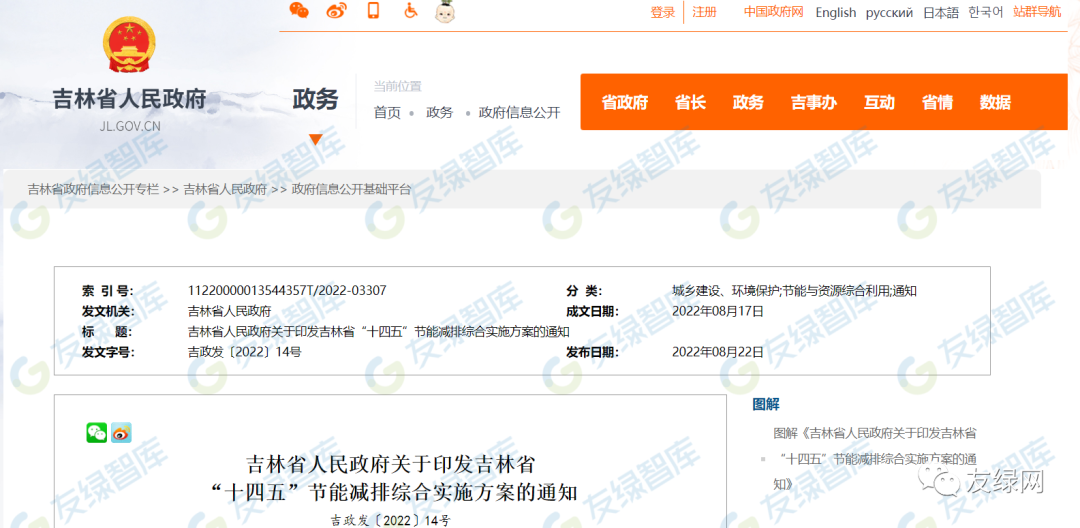Open the 图解 article link on right
The image size is (1080, 528).
(x=874, y=459)
